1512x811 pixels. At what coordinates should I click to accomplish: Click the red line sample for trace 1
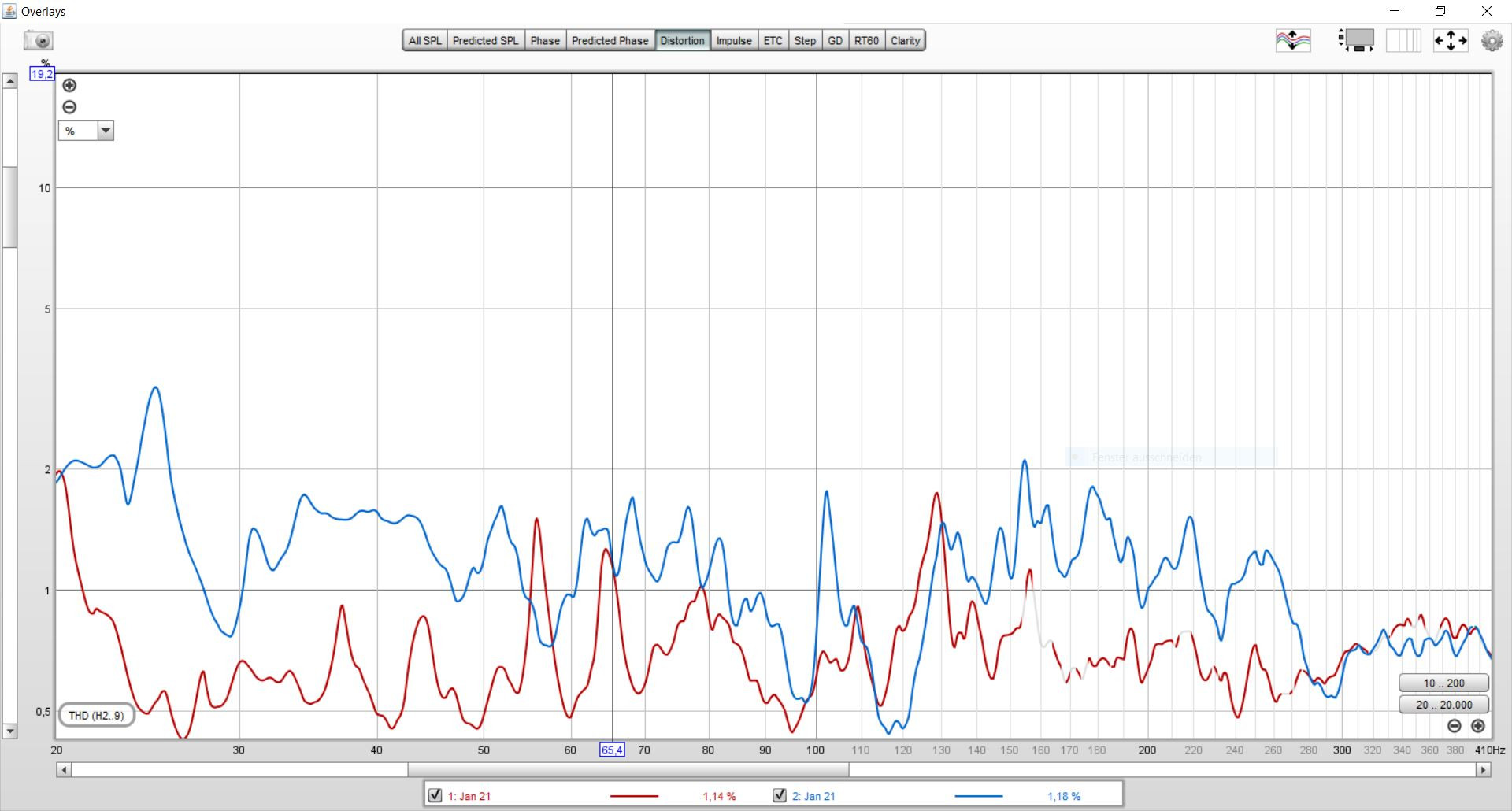click(634, 796)
